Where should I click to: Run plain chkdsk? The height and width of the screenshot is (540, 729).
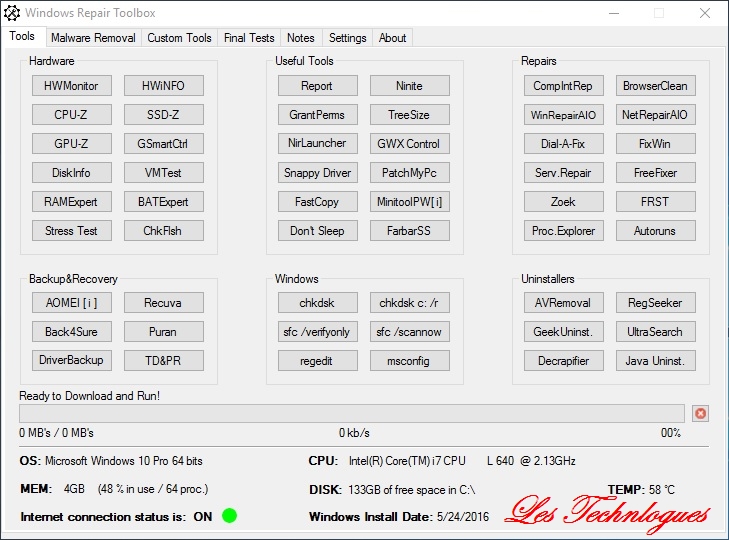(x=318, y=303)
